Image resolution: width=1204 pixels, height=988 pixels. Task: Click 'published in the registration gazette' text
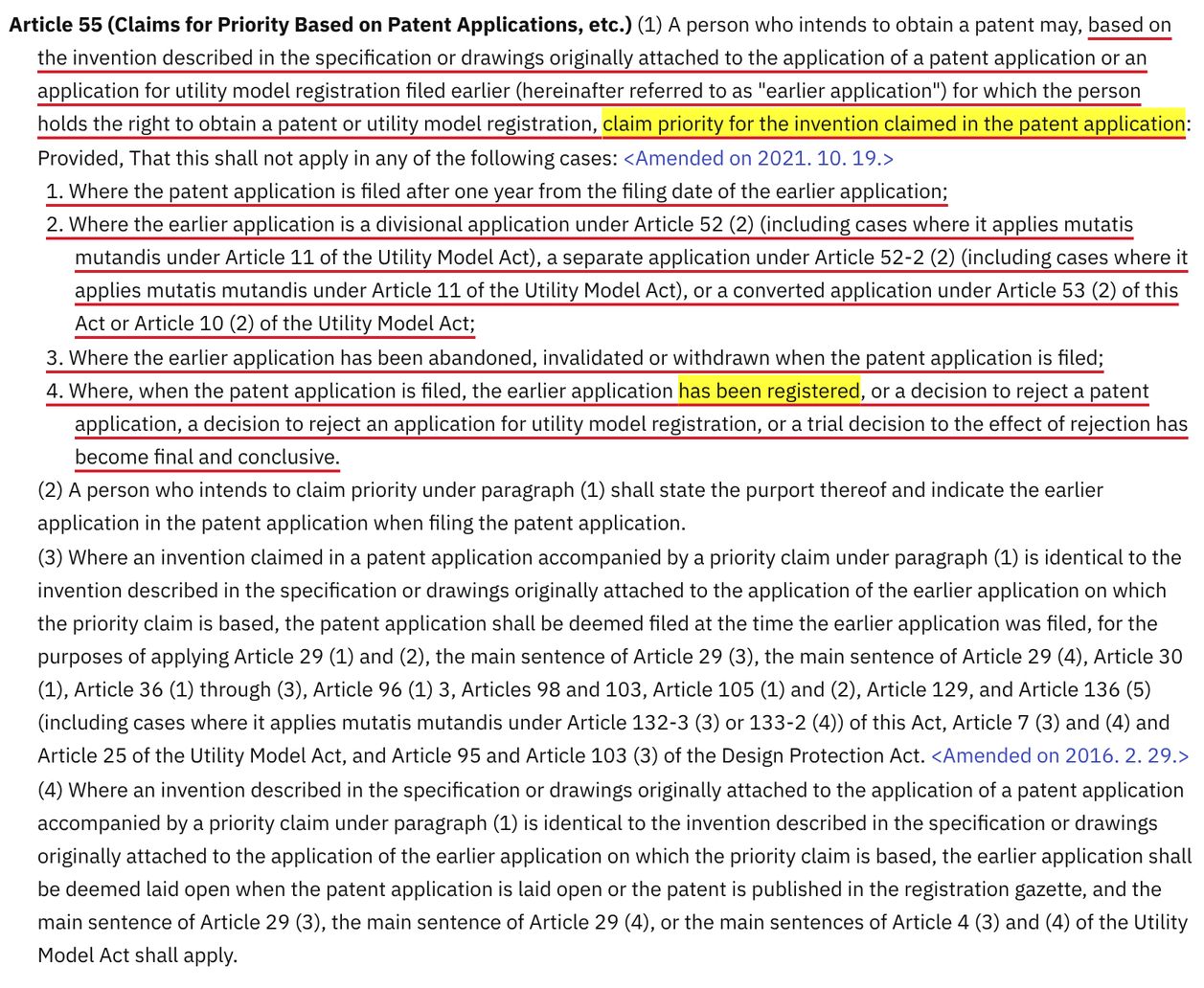pyautogui.click(x=918, y=889)
